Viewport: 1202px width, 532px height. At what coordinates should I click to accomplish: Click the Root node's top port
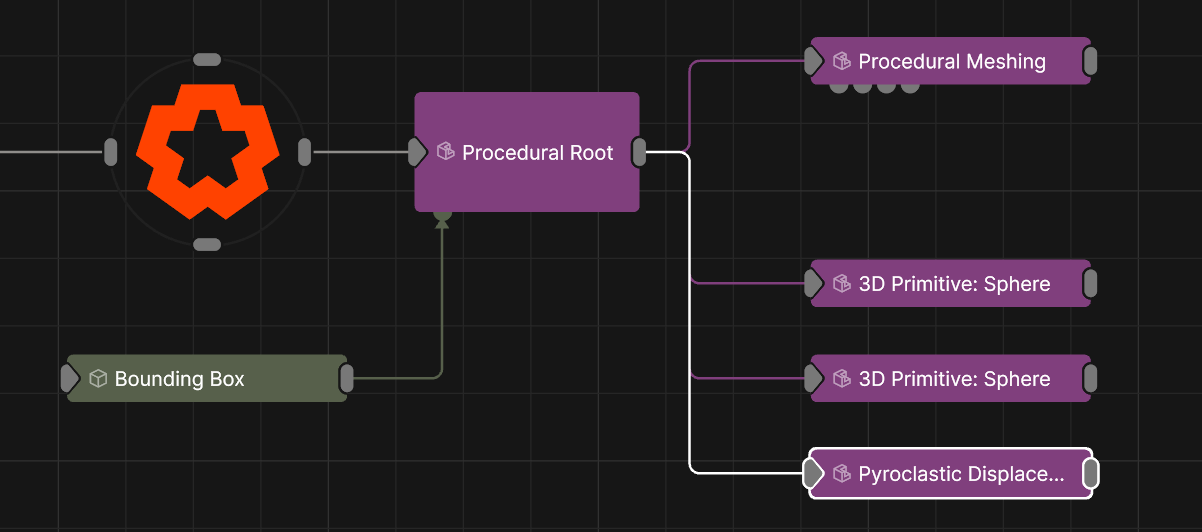207,60
